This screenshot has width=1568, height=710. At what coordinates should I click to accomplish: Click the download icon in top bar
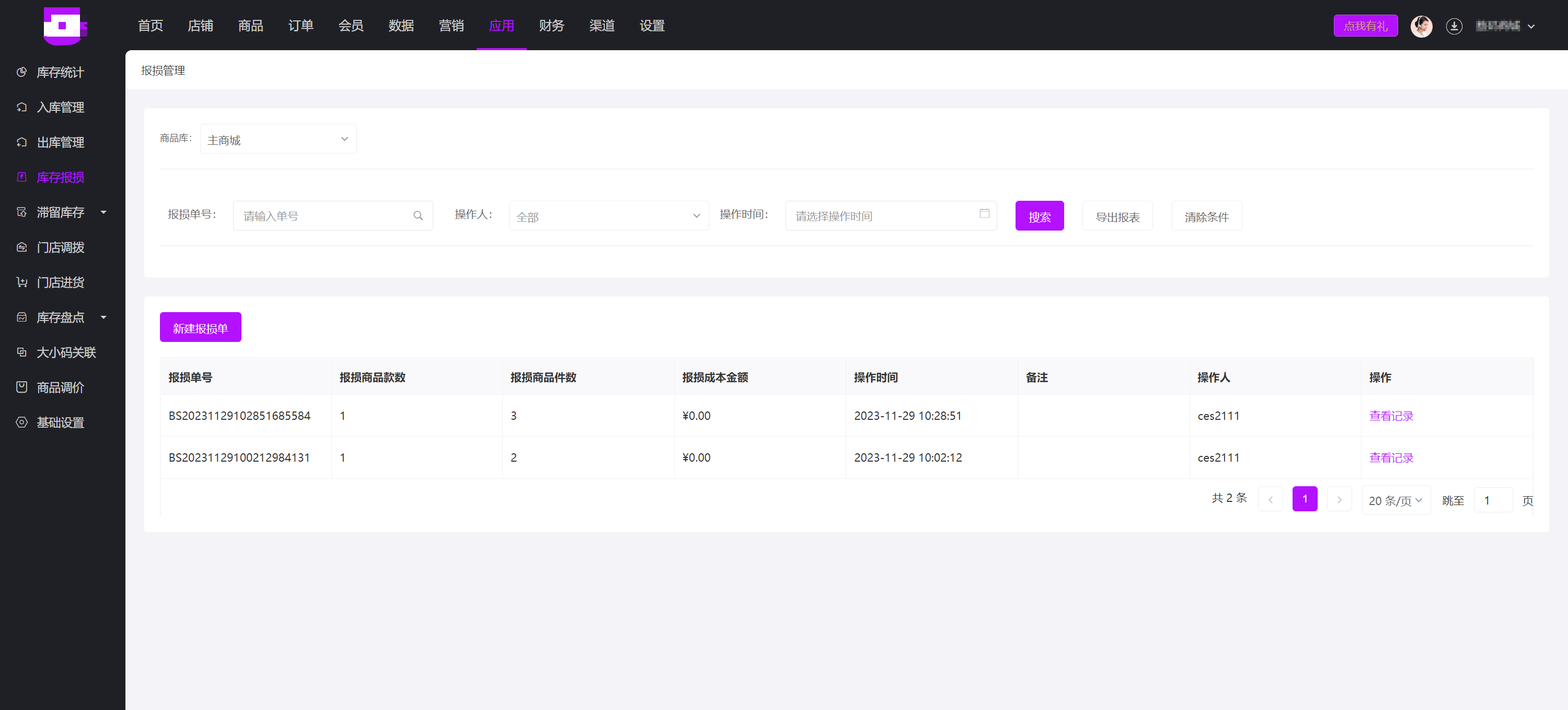coord(1454,26)
